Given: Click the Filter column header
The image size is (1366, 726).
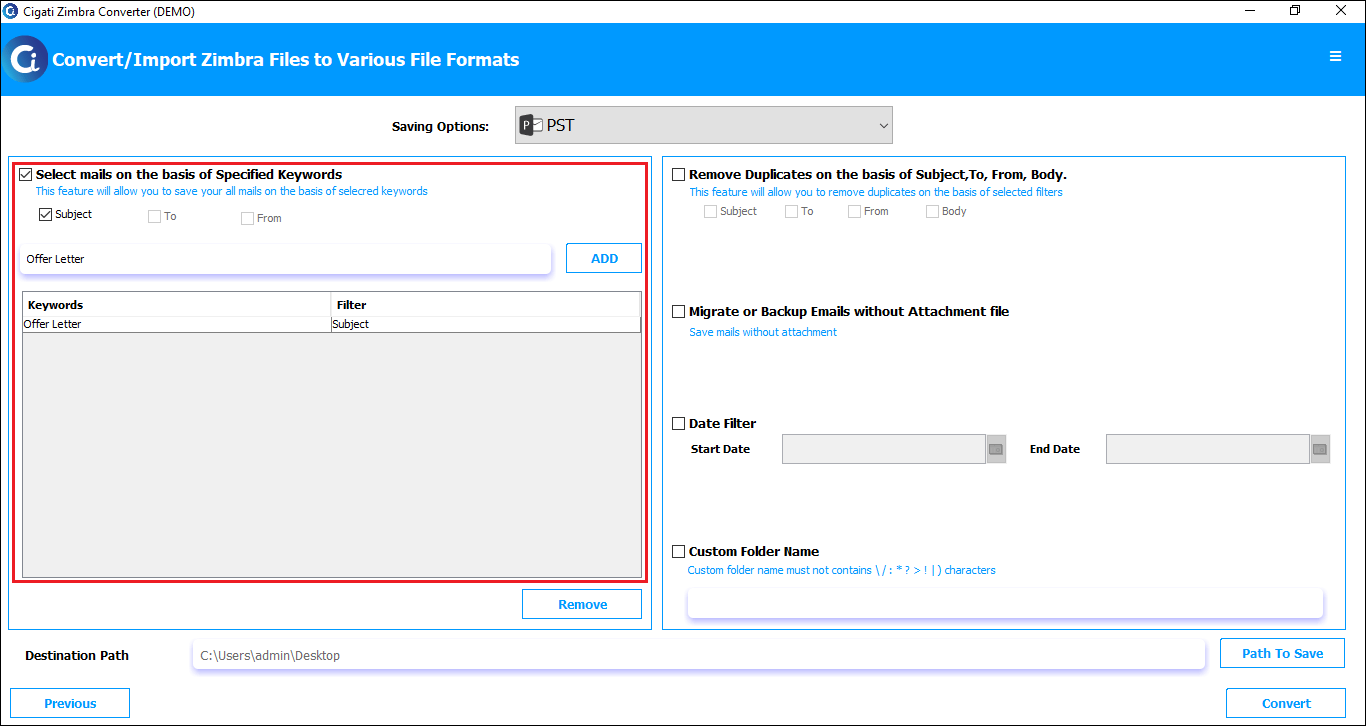Looking at the screenshot, I should pos(486,304).
